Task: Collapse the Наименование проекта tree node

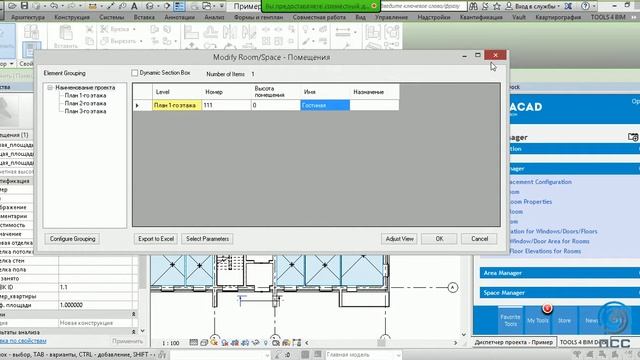Action: point(50,87)
